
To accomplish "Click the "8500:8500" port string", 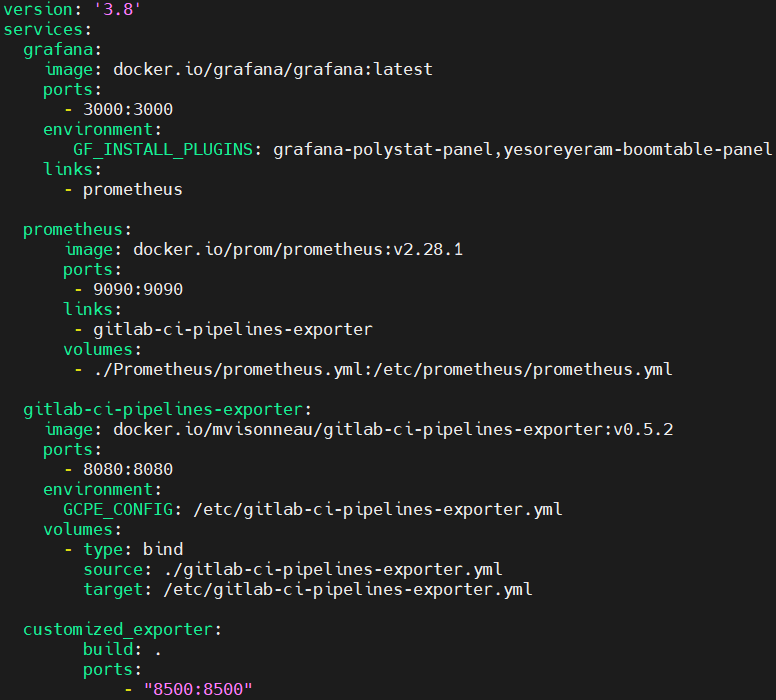I will point(198,690).
